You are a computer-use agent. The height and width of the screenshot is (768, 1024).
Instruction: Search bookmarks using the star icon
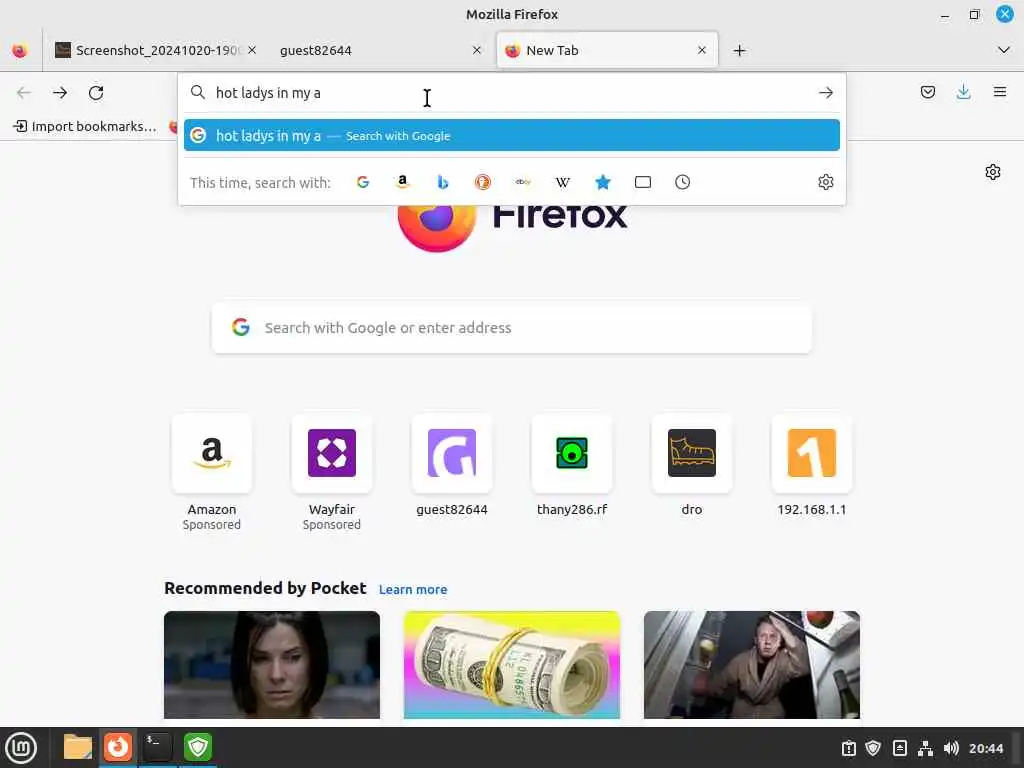tap(603, 182)
